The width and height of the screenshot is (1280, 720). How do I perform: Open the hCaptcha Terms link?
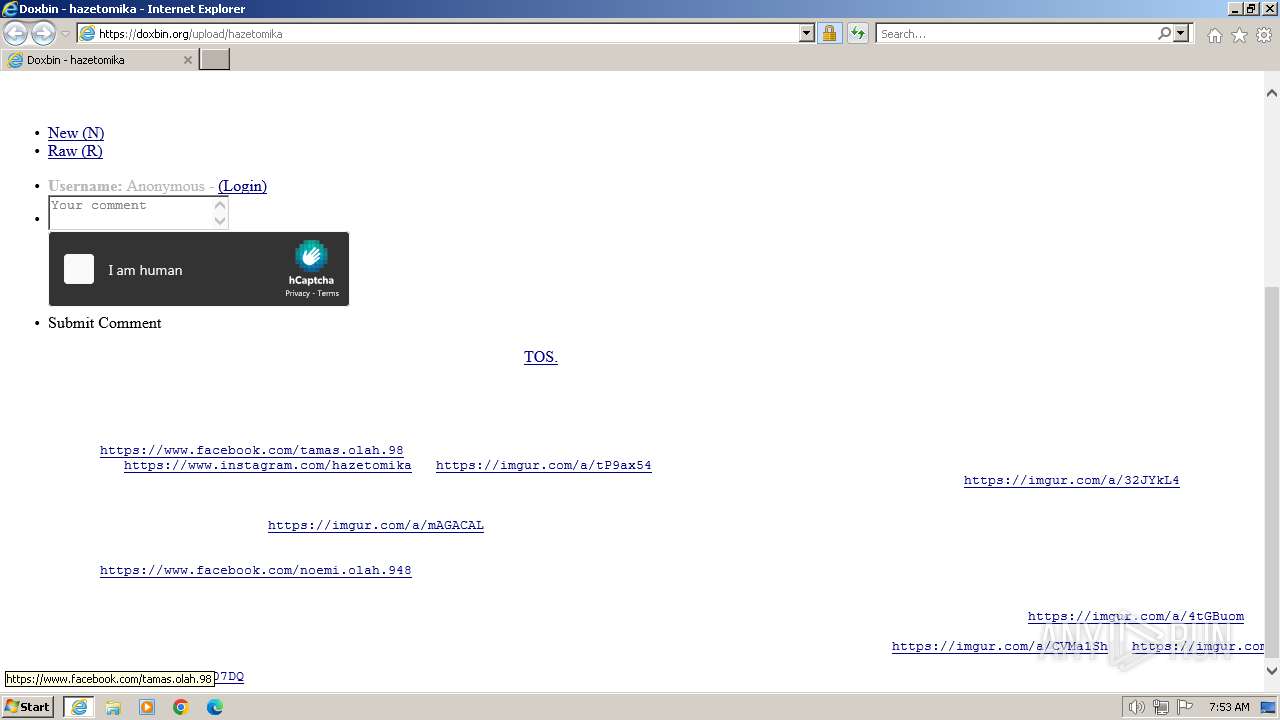328,294
